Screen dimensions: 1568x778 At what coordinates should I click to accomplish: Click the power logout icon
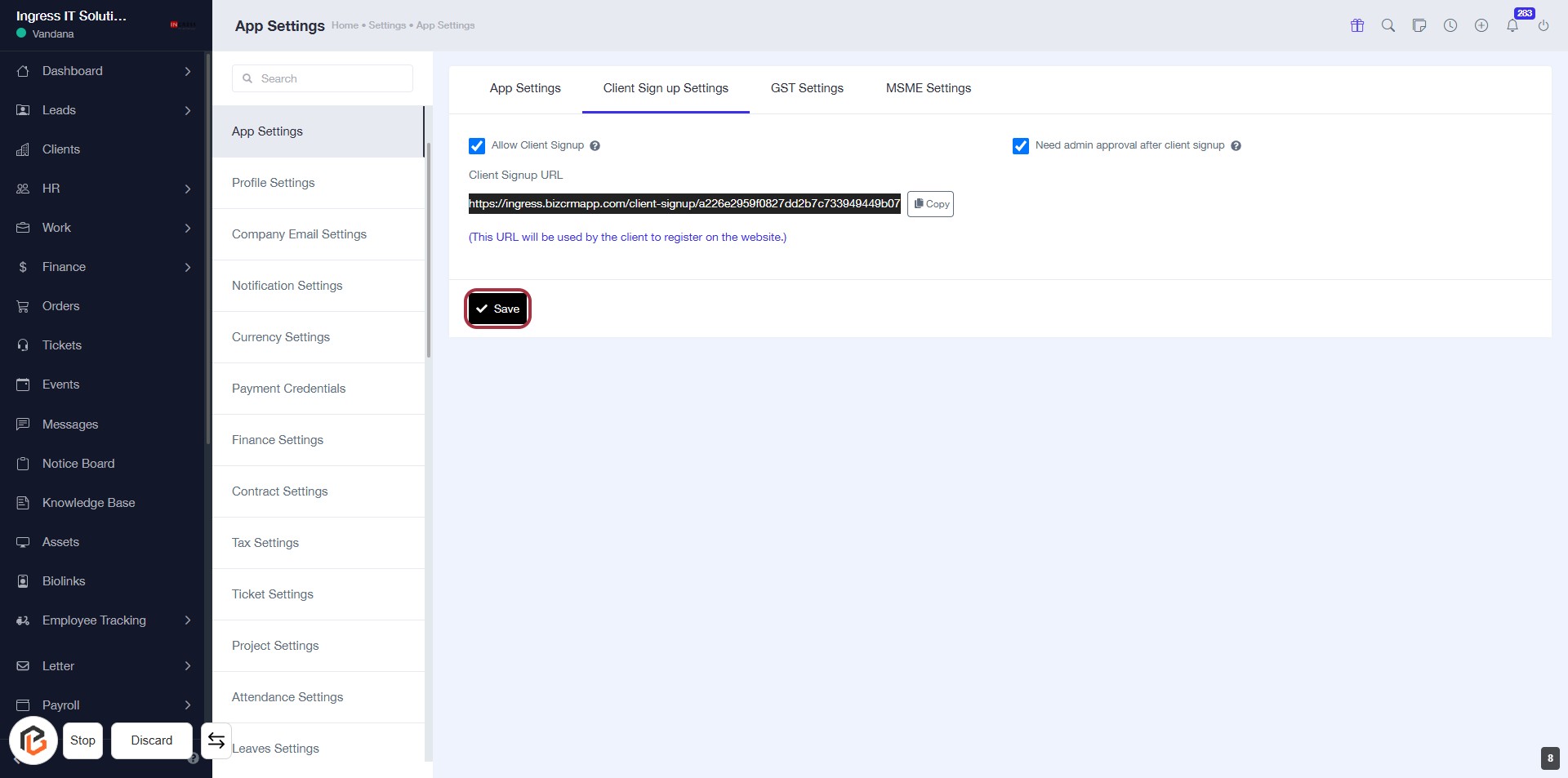coord(1543,25)
